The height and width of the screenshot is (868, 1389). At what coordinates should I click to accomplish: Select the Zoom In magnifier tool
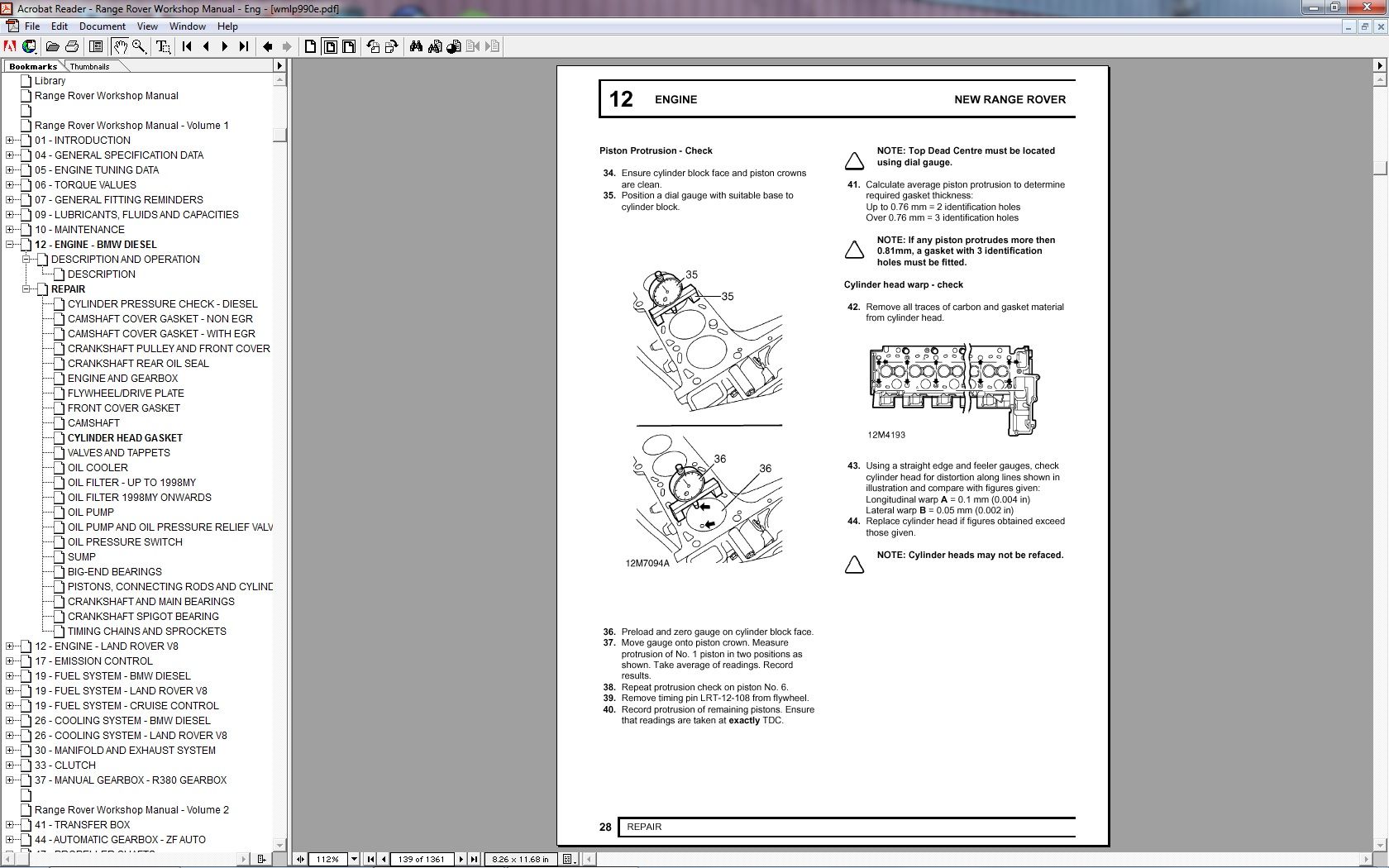coord(139,46)
